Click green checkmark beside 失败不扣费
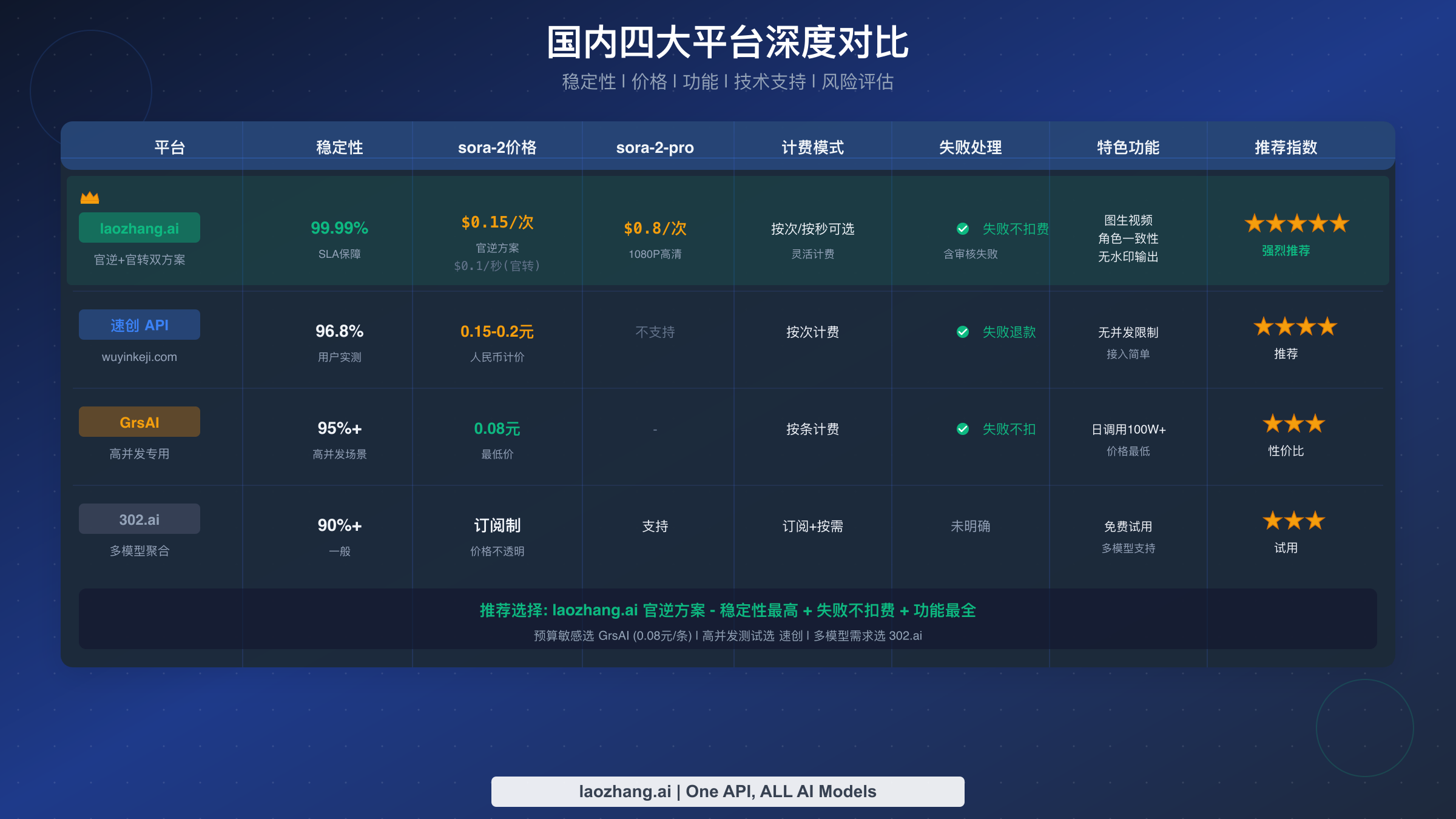Viewport: 1456px width, 819px height. (x=963, y=229)
